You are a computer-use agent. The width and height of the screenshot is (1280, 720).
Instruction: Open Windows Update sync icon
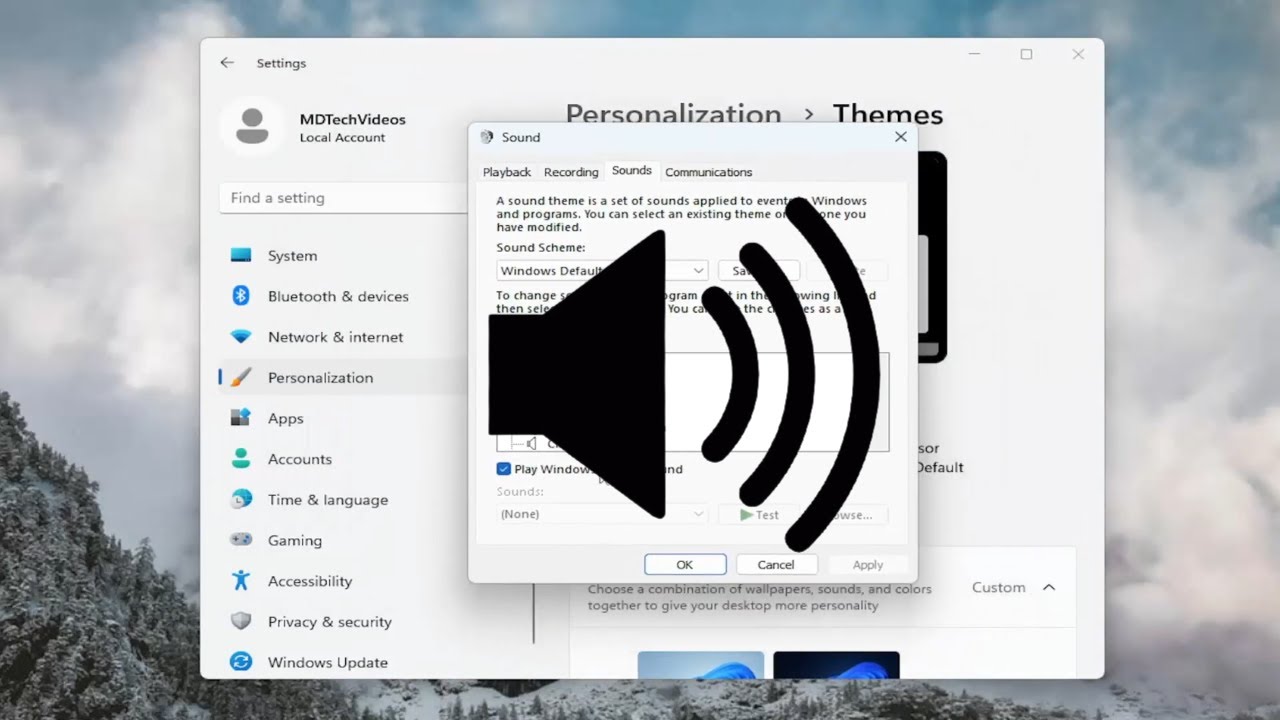(241, 662)
